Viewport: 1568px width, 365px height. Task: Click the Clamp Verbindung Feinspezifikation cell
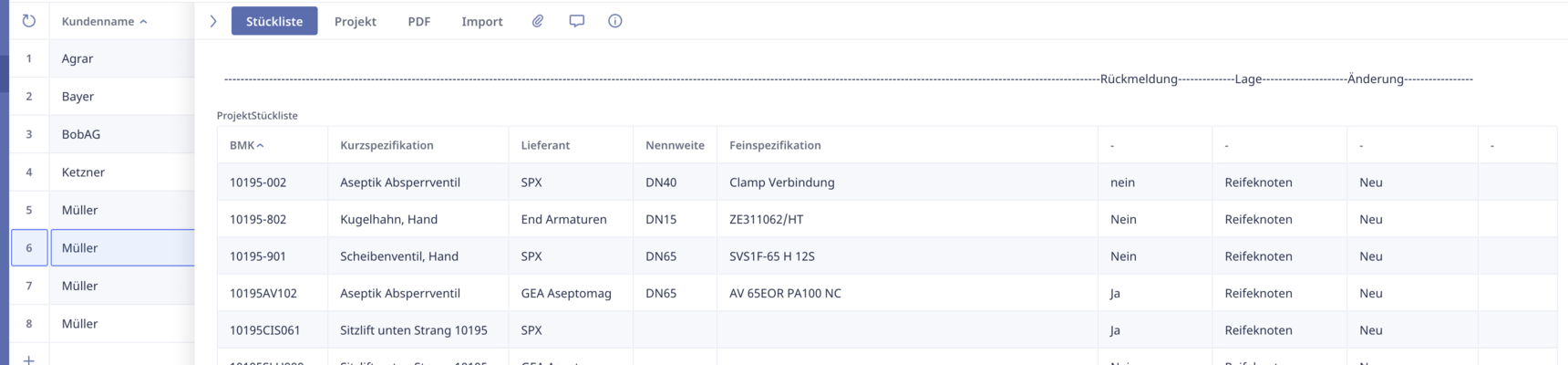(x=781, y=182)
